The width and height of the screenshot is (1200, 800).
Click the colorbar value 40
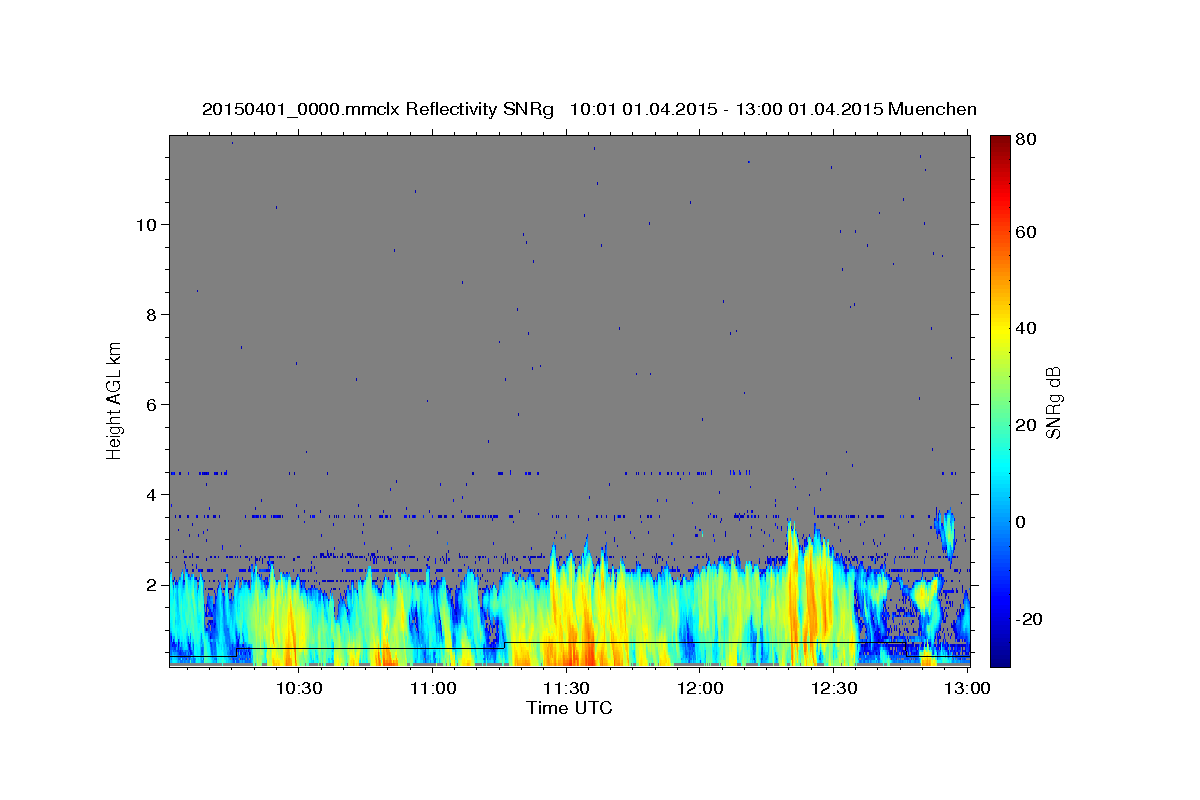[1024, 328]
